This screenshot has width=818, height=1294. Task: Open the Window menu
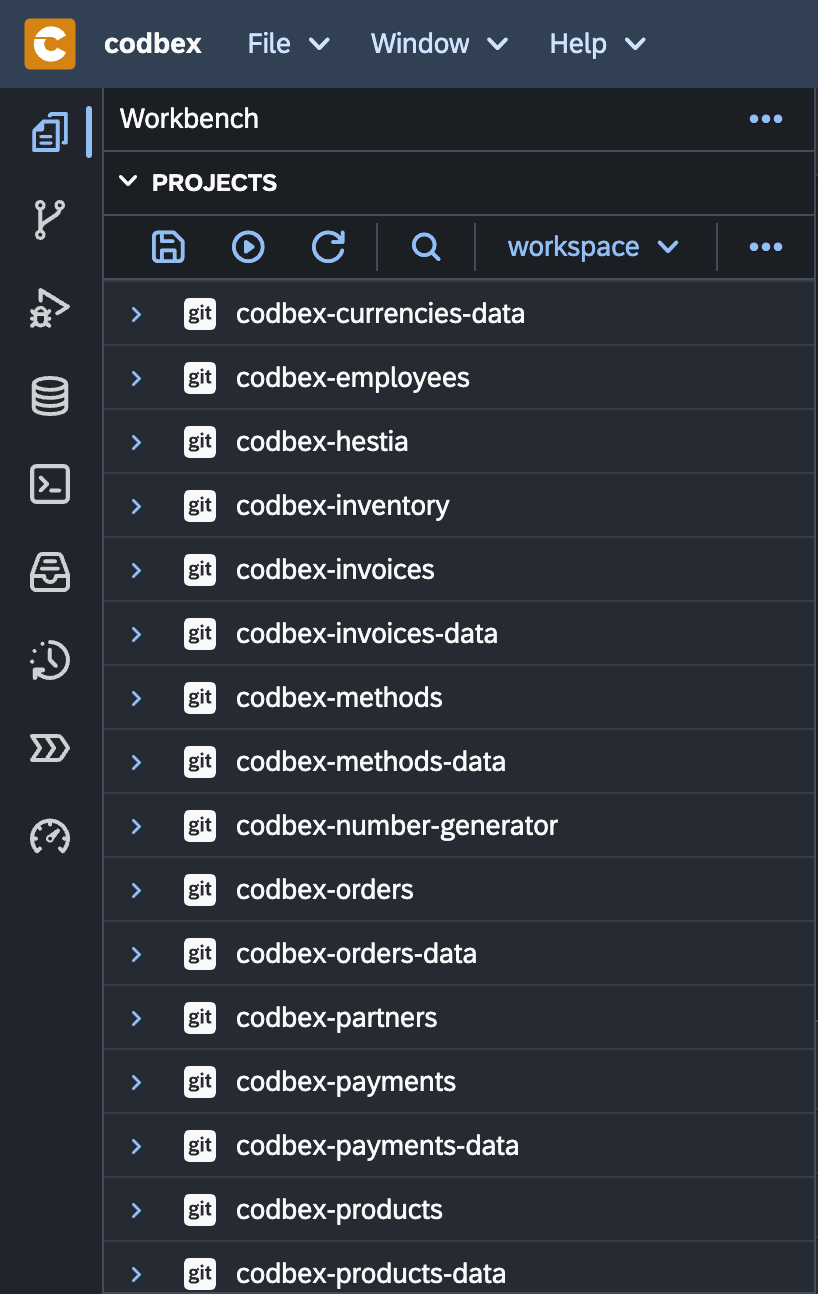tap(440, 44)
